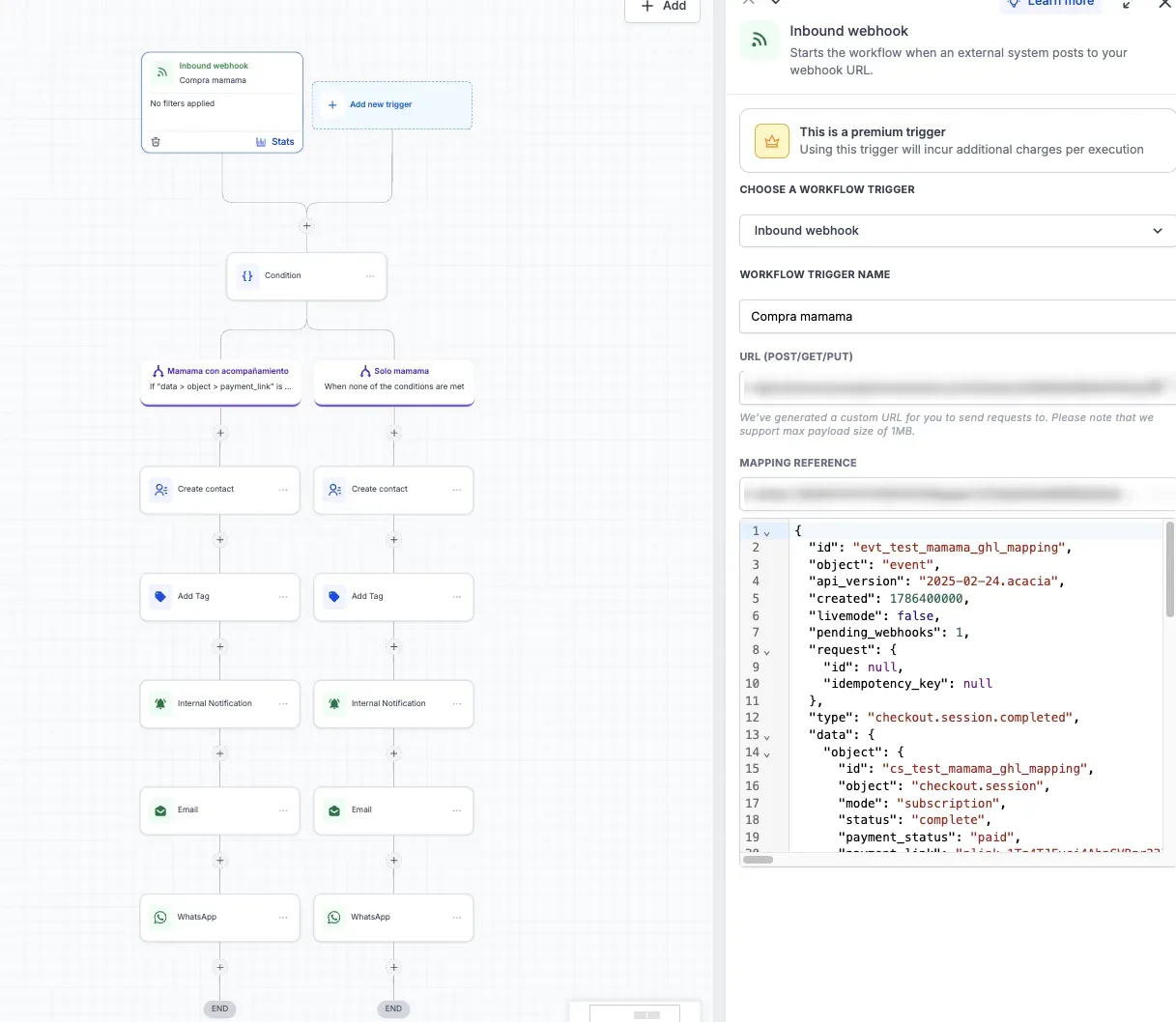
Task: Open left branch WhatsApp action
Action: pos(220,918)
